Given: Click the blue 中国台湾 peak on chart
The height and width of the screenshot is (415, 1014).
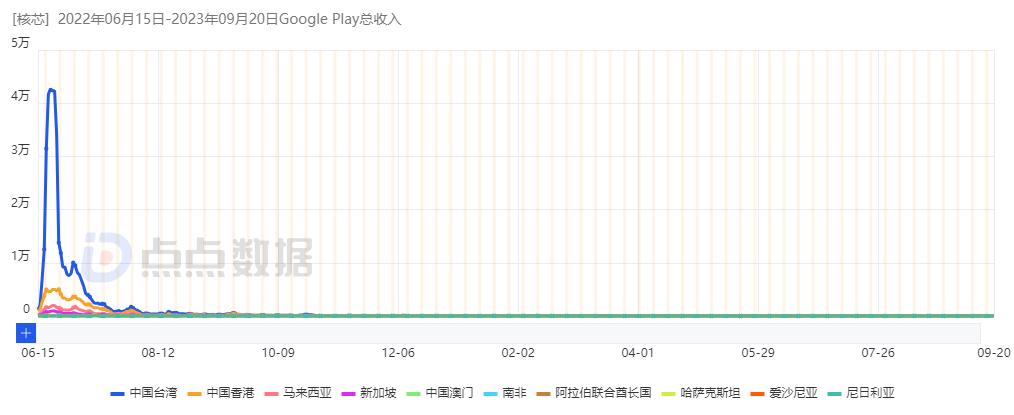Looking at the screenshot, I should click(51, 90).
